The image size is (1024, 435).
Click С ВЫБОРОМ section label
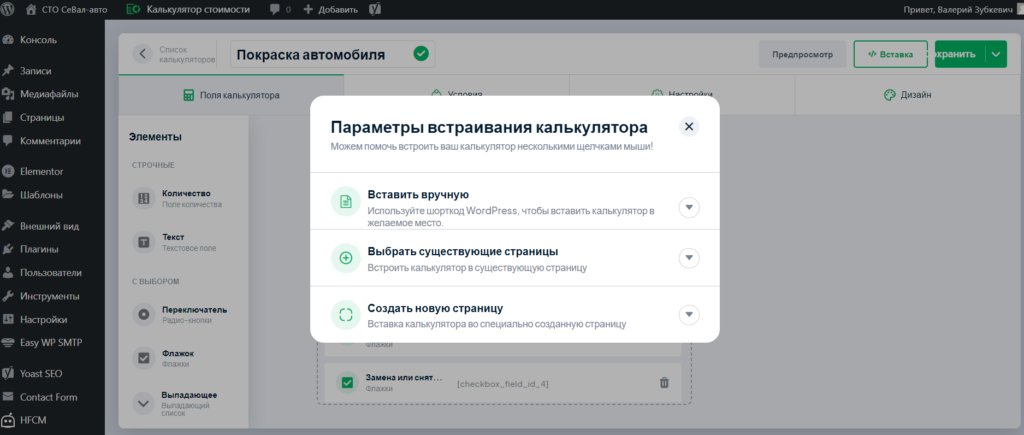tap(155, 282)
